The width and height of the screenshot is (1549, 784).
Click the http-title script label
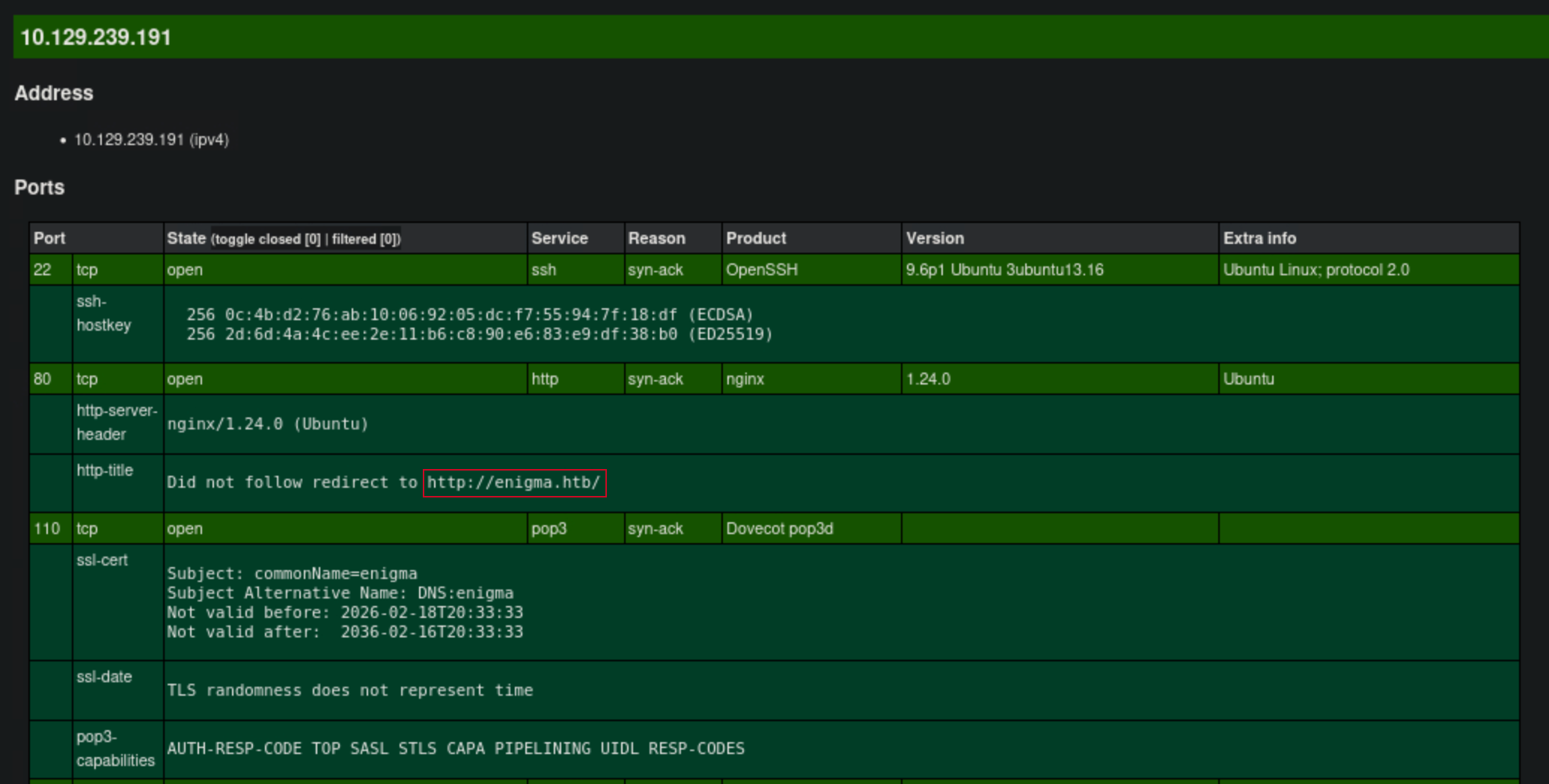tap(105, 471)
